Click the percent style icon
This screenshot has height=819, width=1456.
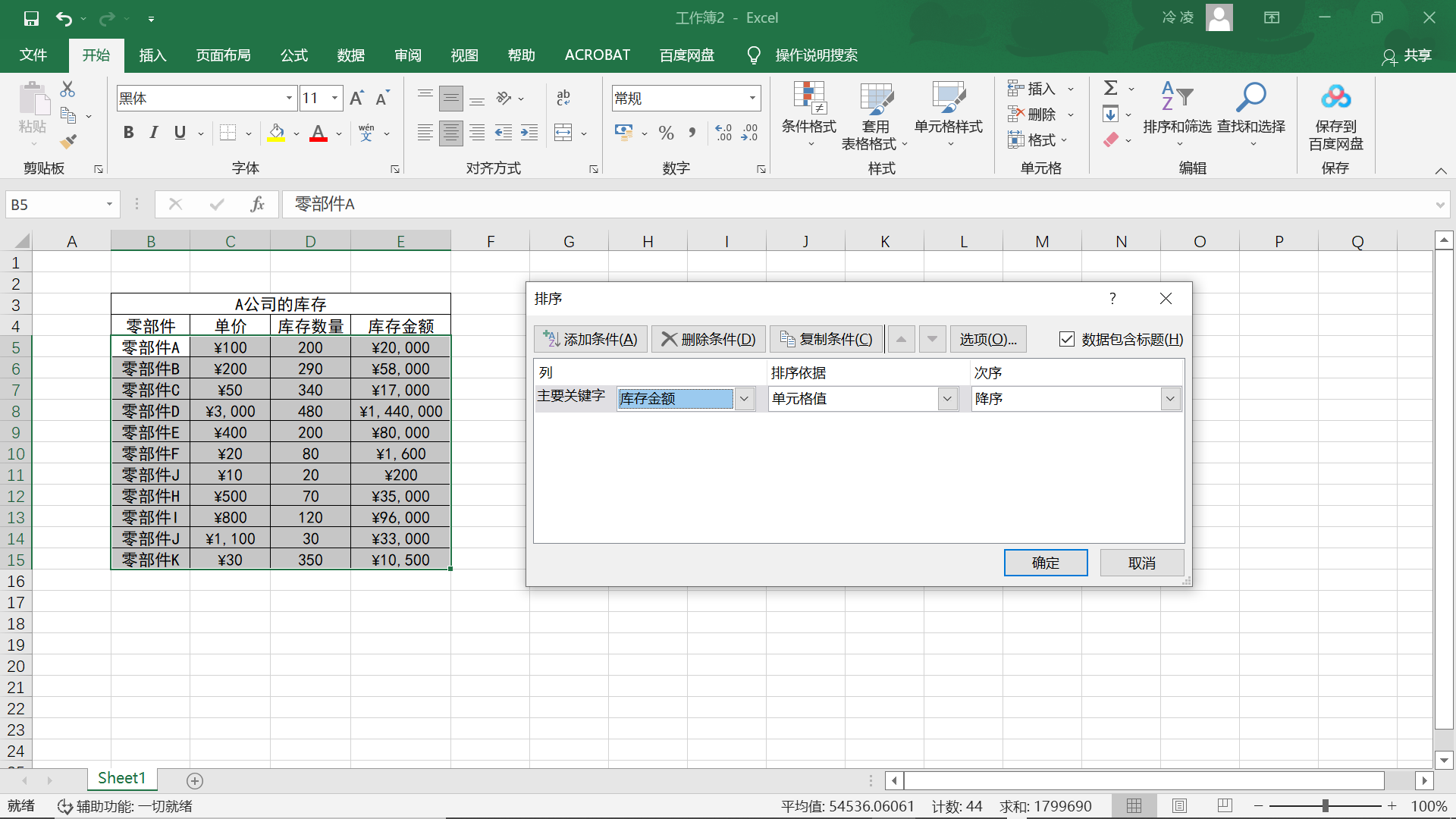tap(666, 133)
